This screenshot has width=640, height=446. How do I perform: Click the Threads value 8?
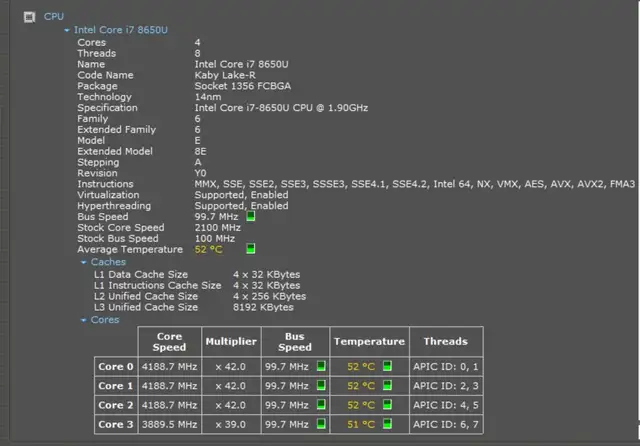tap(198, 53)
